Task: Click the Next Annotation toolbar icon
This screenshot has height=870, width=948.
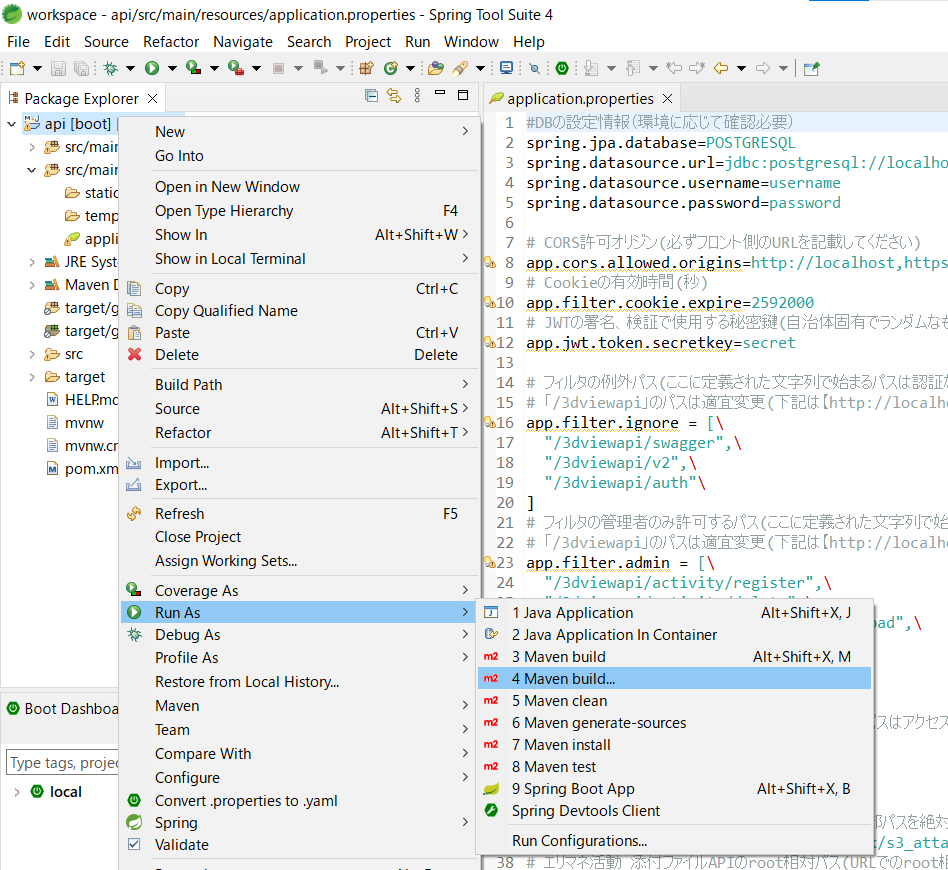Action: click(x=591, y=68)
